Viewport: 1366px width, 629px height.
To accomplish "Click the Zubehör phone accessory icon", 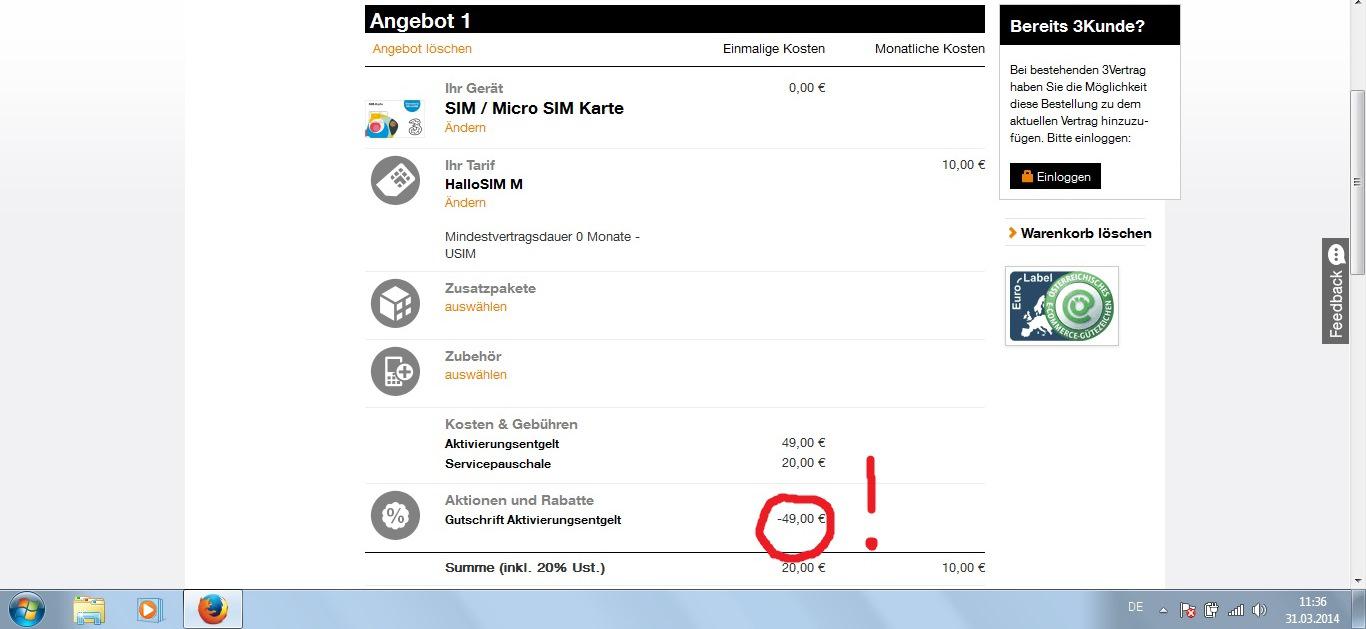I will tap(395, 371).
